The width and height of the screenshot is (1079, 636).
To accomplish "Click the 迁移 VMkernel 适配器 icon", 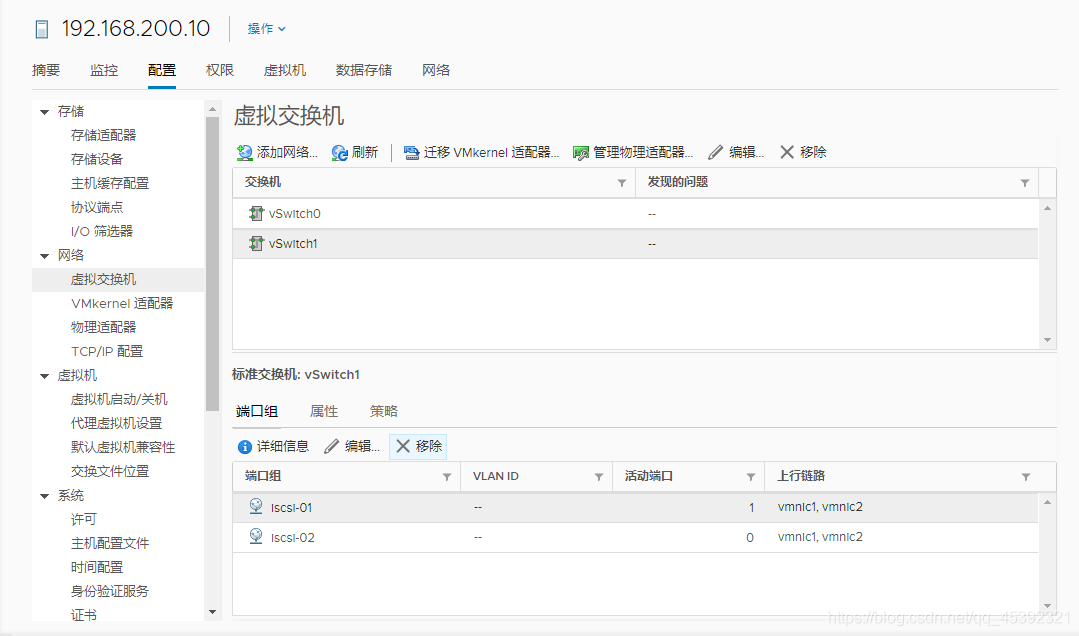I will coord(412,153).
